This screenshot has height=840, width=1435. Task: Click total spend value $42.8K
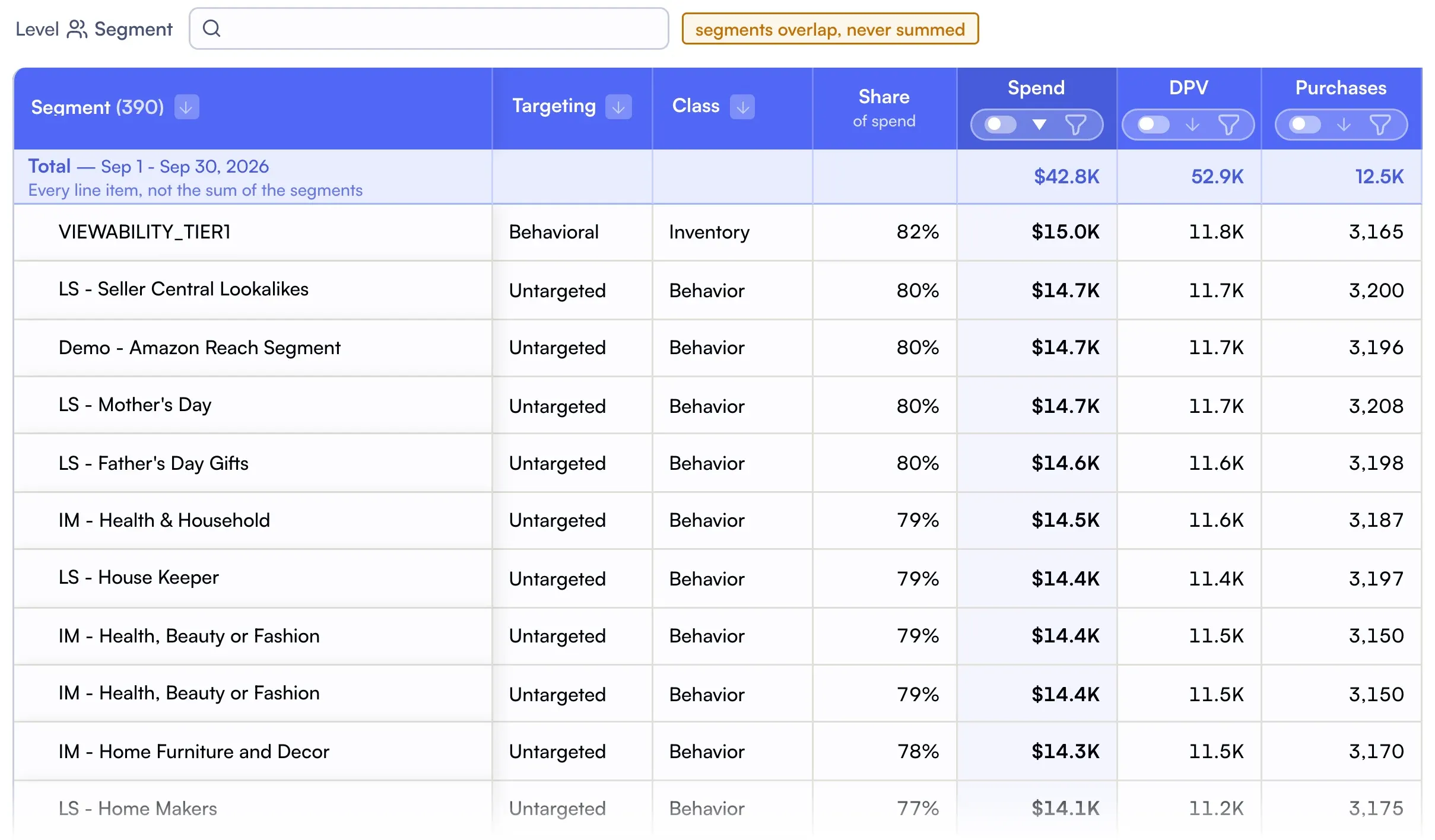pos(1066,177)
